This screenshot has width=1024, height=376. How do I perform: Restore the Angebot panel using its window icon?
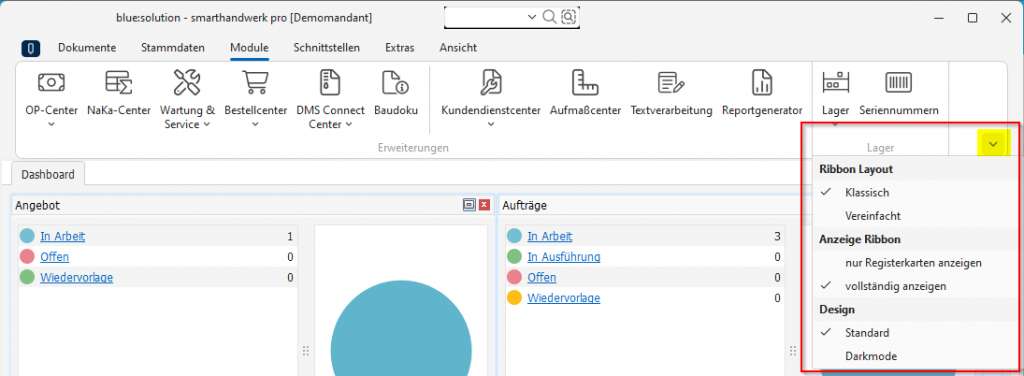[468, 205]
